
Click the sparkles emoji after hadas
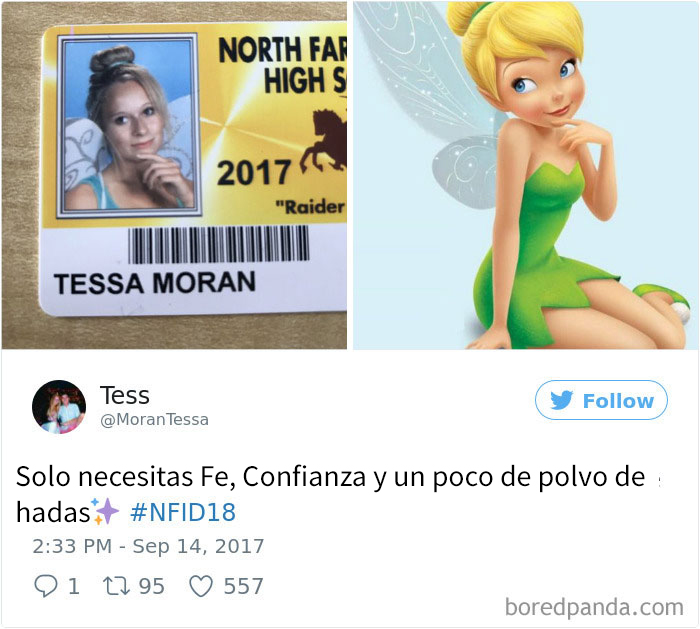click(104, 512)
